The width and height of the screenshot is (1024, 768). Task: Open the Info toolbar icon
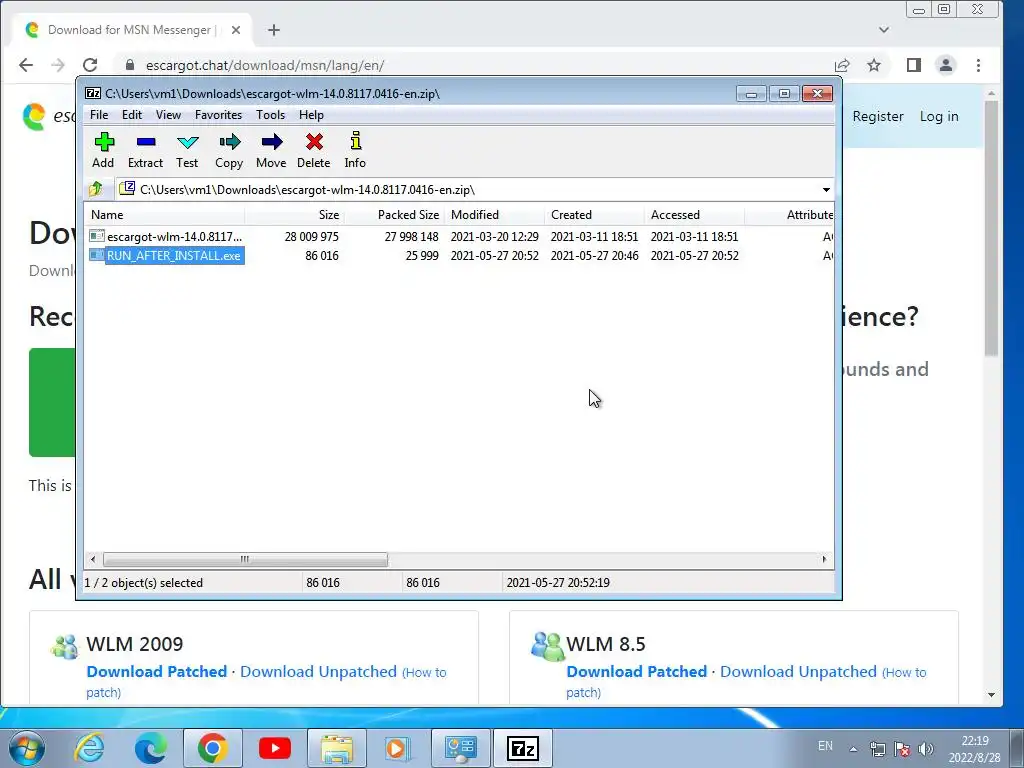pos(355,150)
